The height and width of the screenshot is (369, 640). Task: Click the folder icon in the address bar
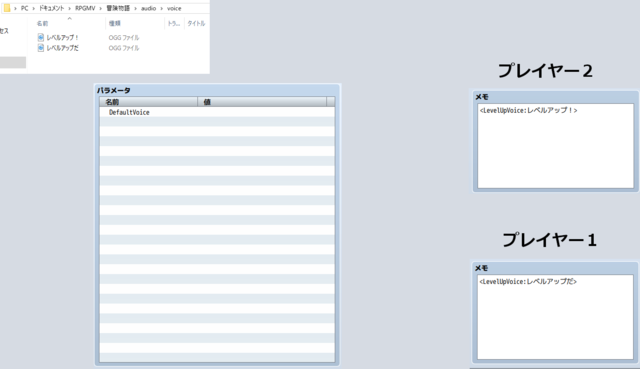point(7,8)
